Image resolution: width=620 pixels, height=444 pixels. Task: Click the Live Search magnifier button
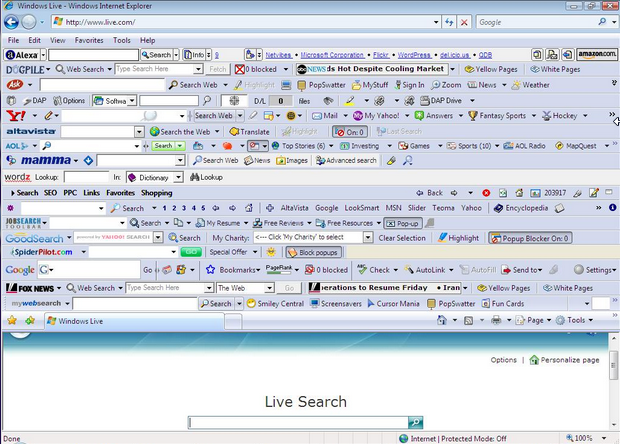tap(416, 423)
